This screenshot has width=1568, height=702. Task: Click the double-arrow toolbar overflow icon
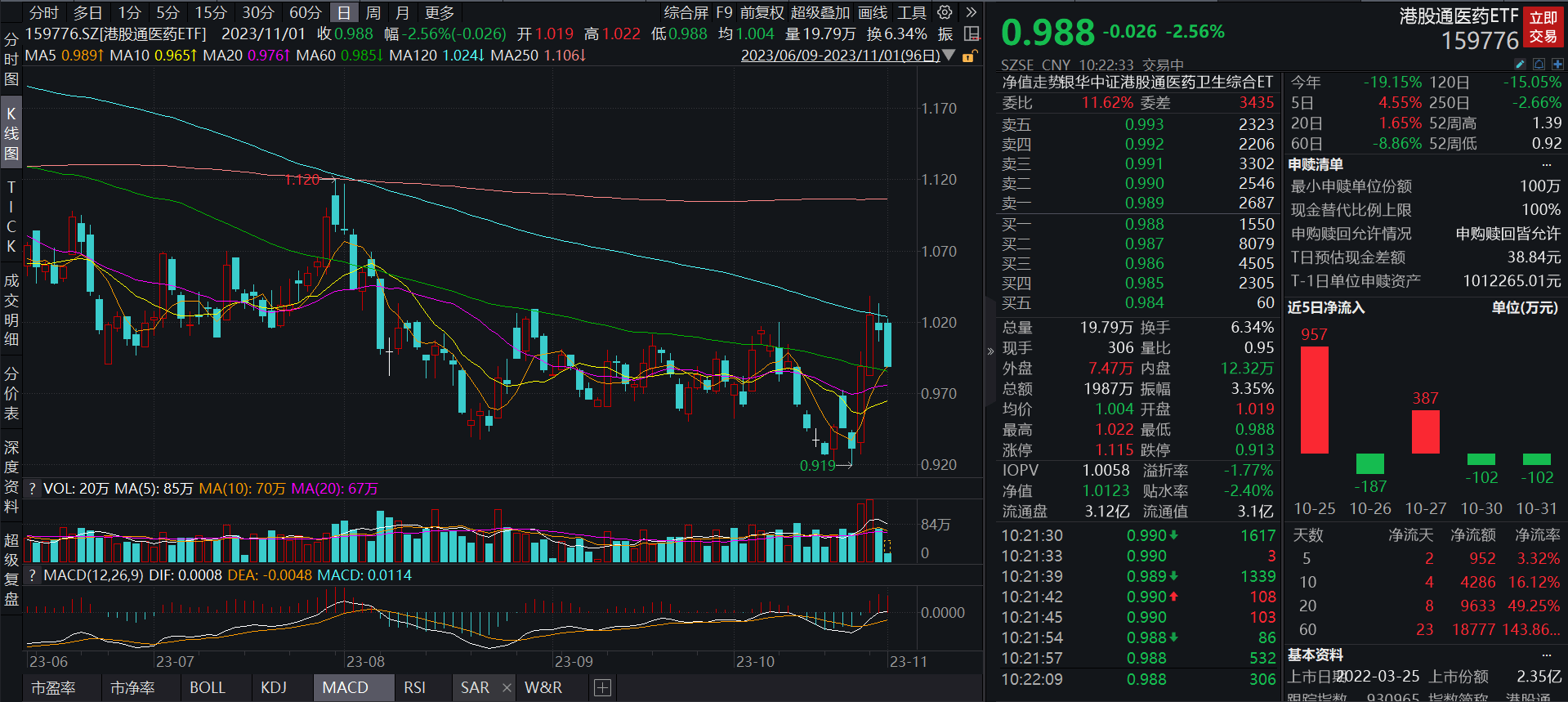(971, 12)
